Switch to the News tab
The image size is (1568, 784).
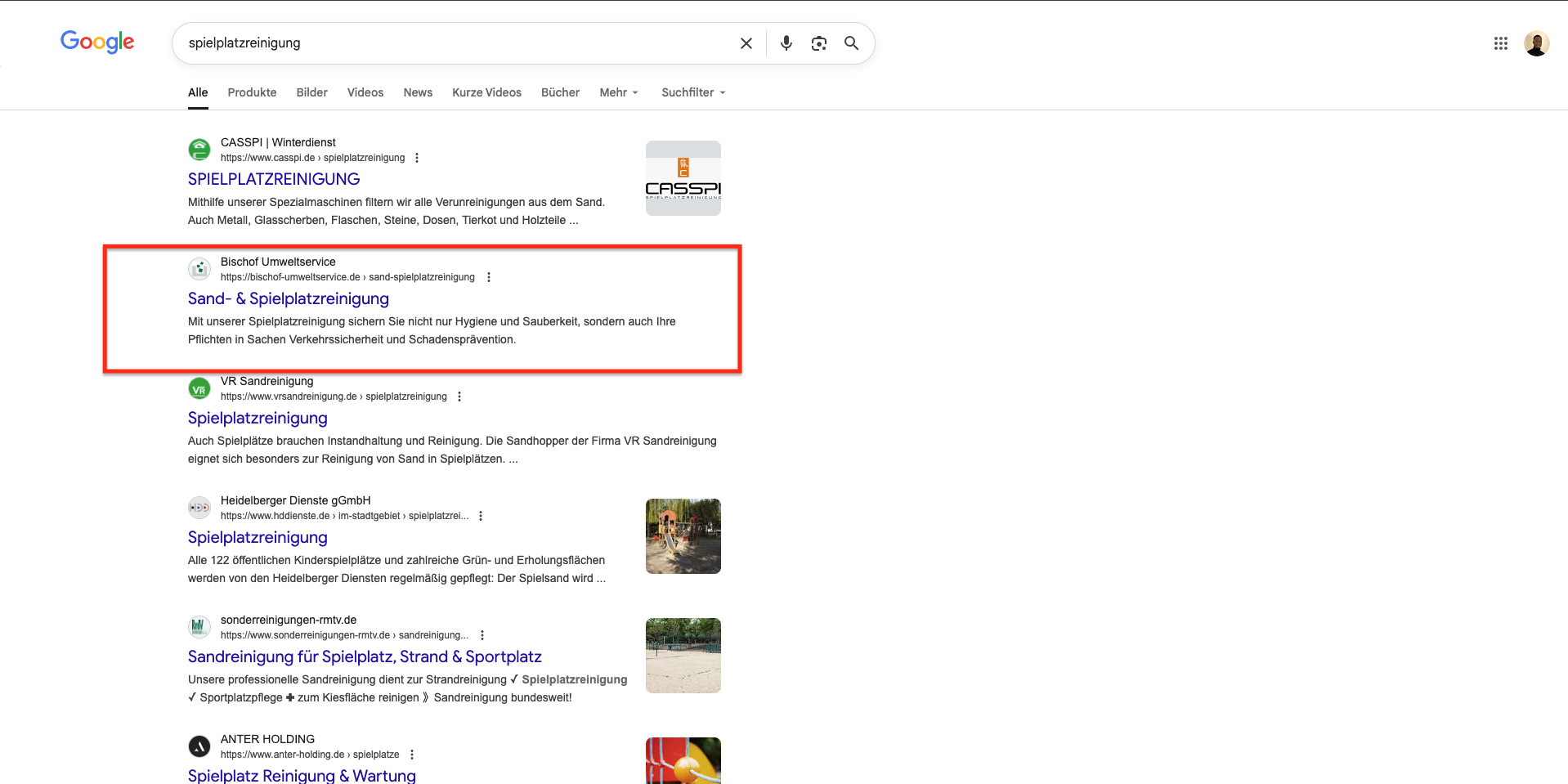pos(418,92)
